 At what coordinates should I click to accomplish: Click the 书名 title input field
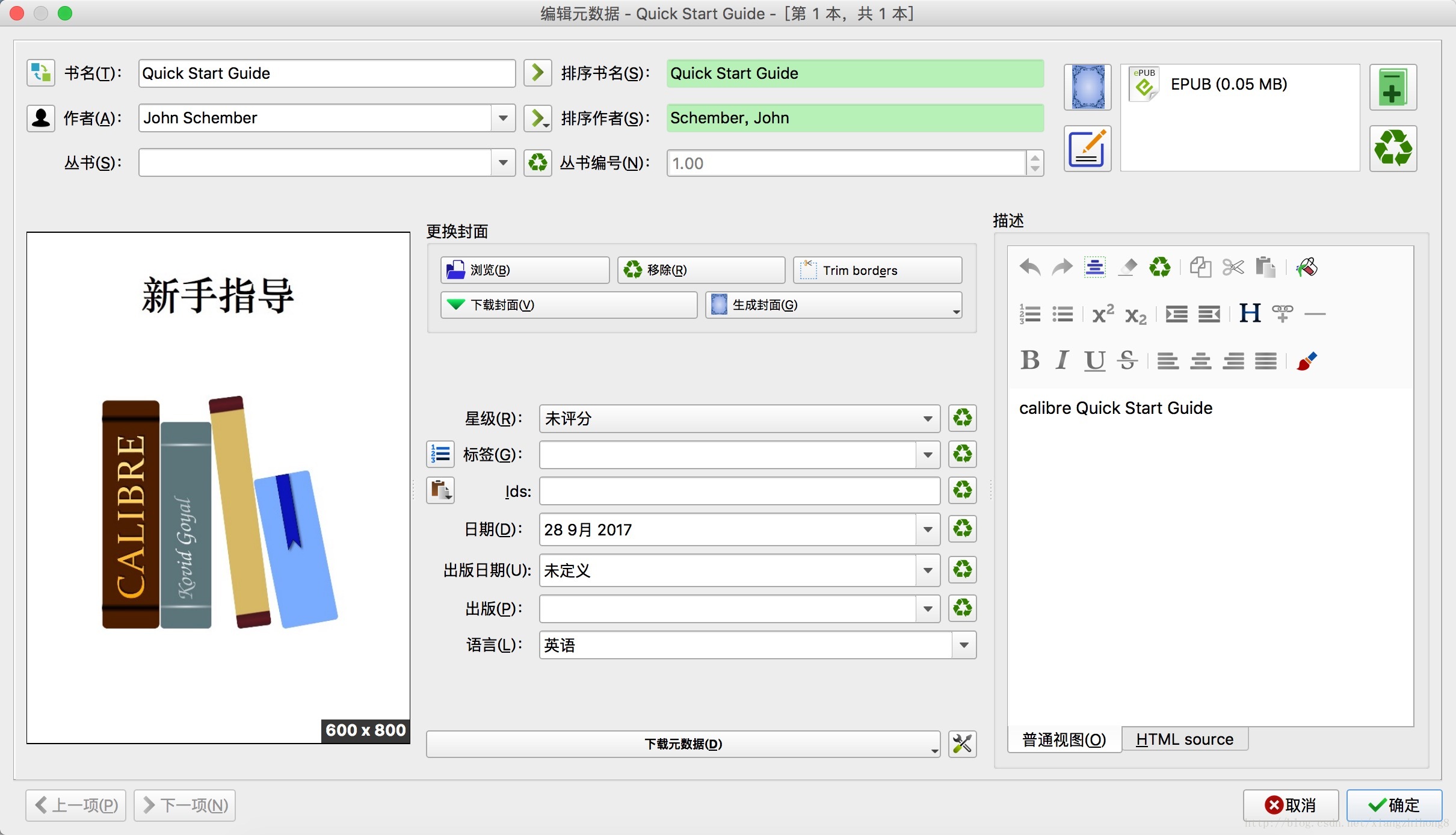coord(327,73)
